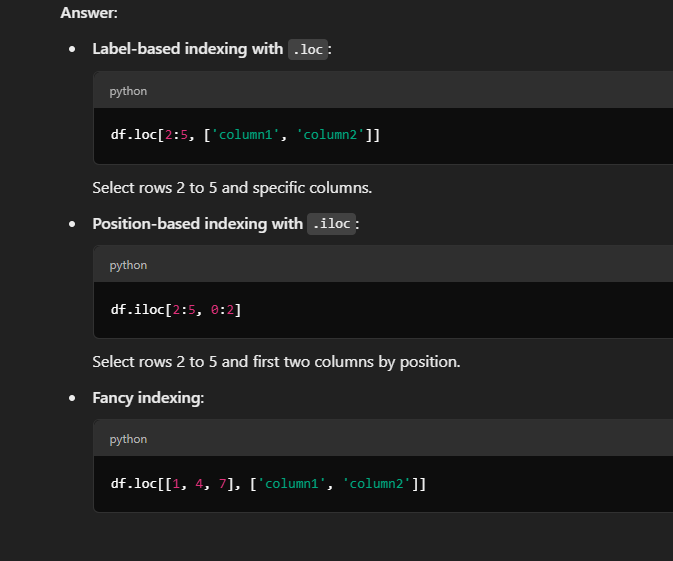Click the '.iloc' inline code badge

click(x=331, y=224)
